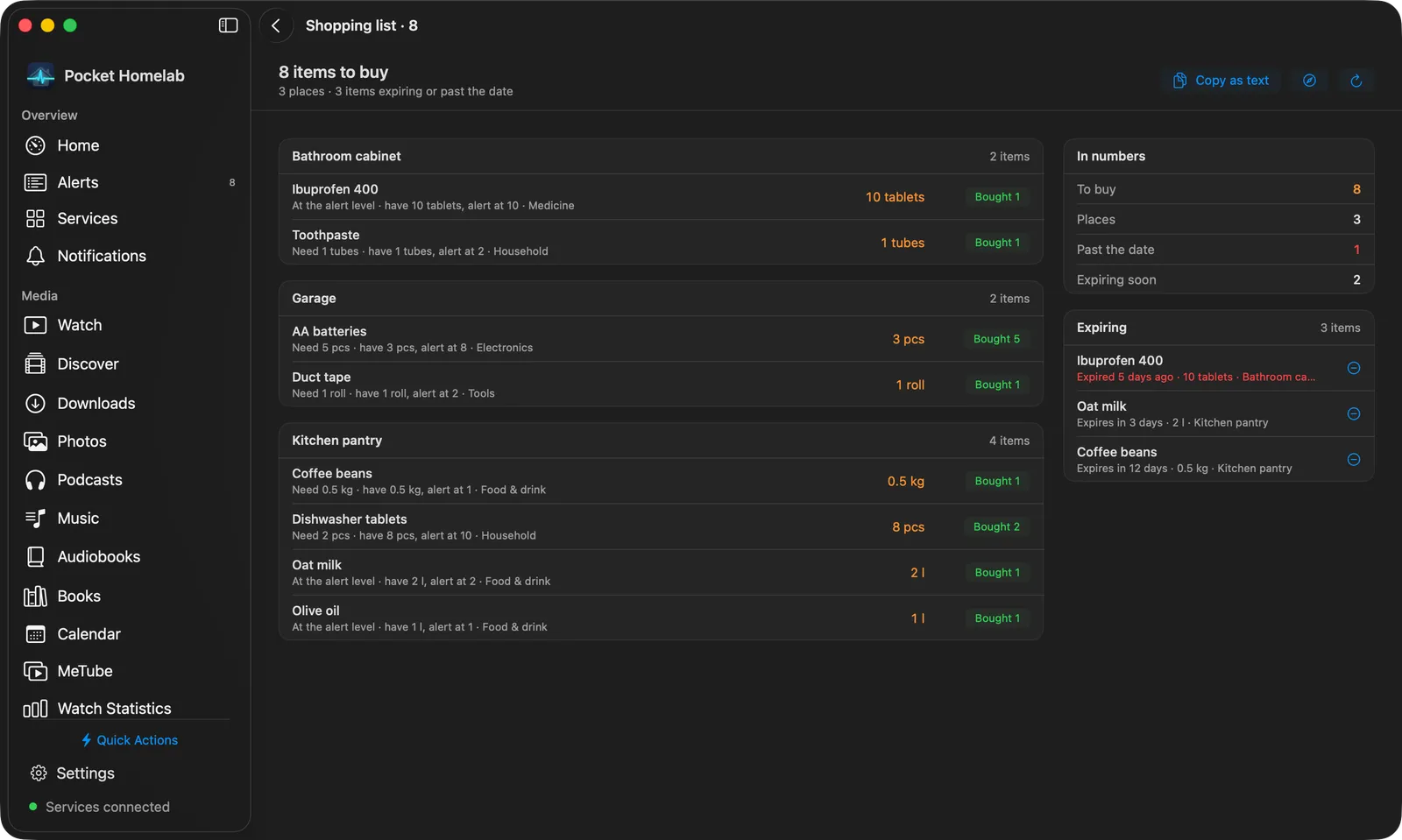
Task: Open the Watch media section
Action: (128, 325)
